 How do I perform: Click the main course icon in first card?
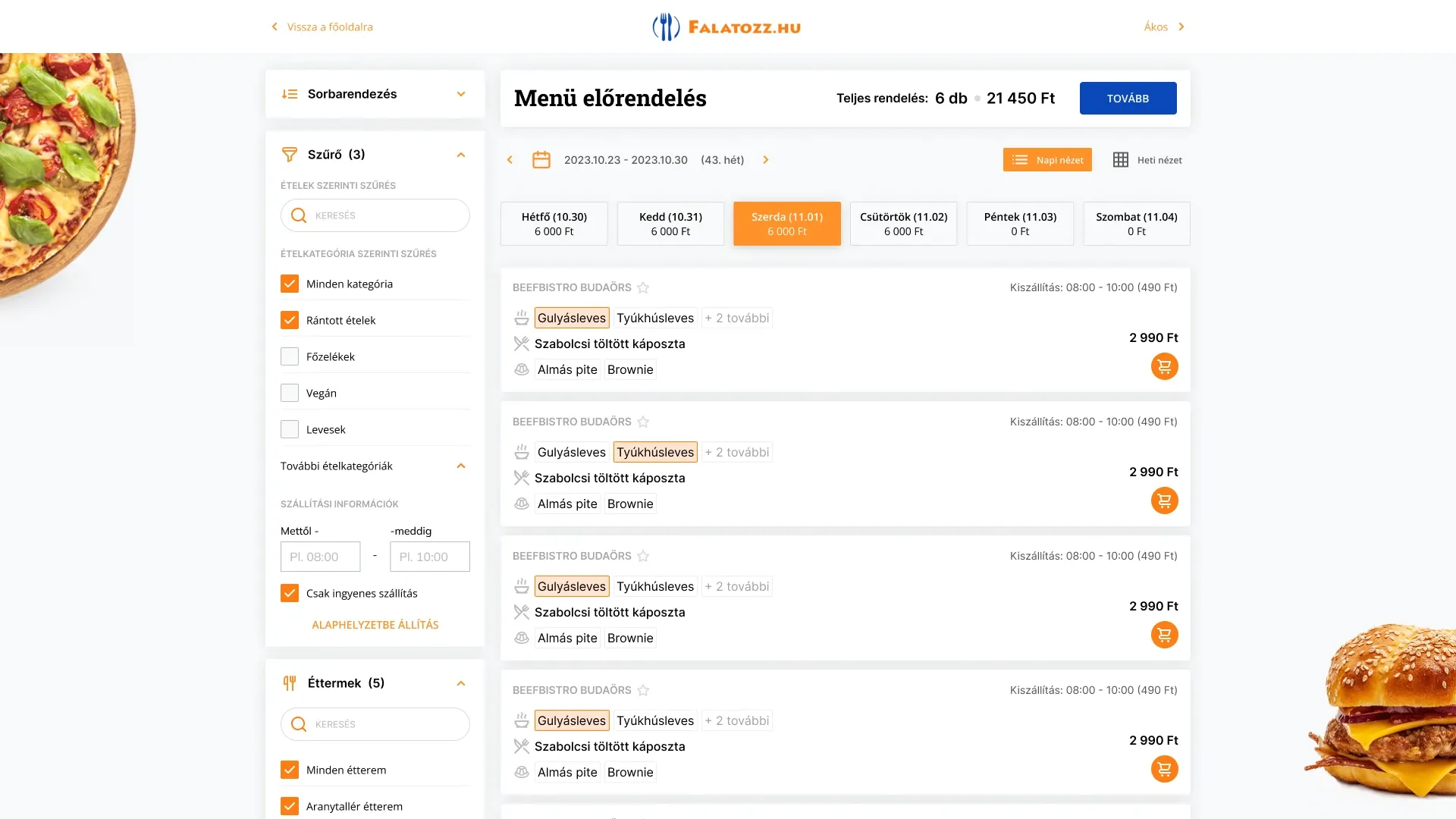(521, 344)
